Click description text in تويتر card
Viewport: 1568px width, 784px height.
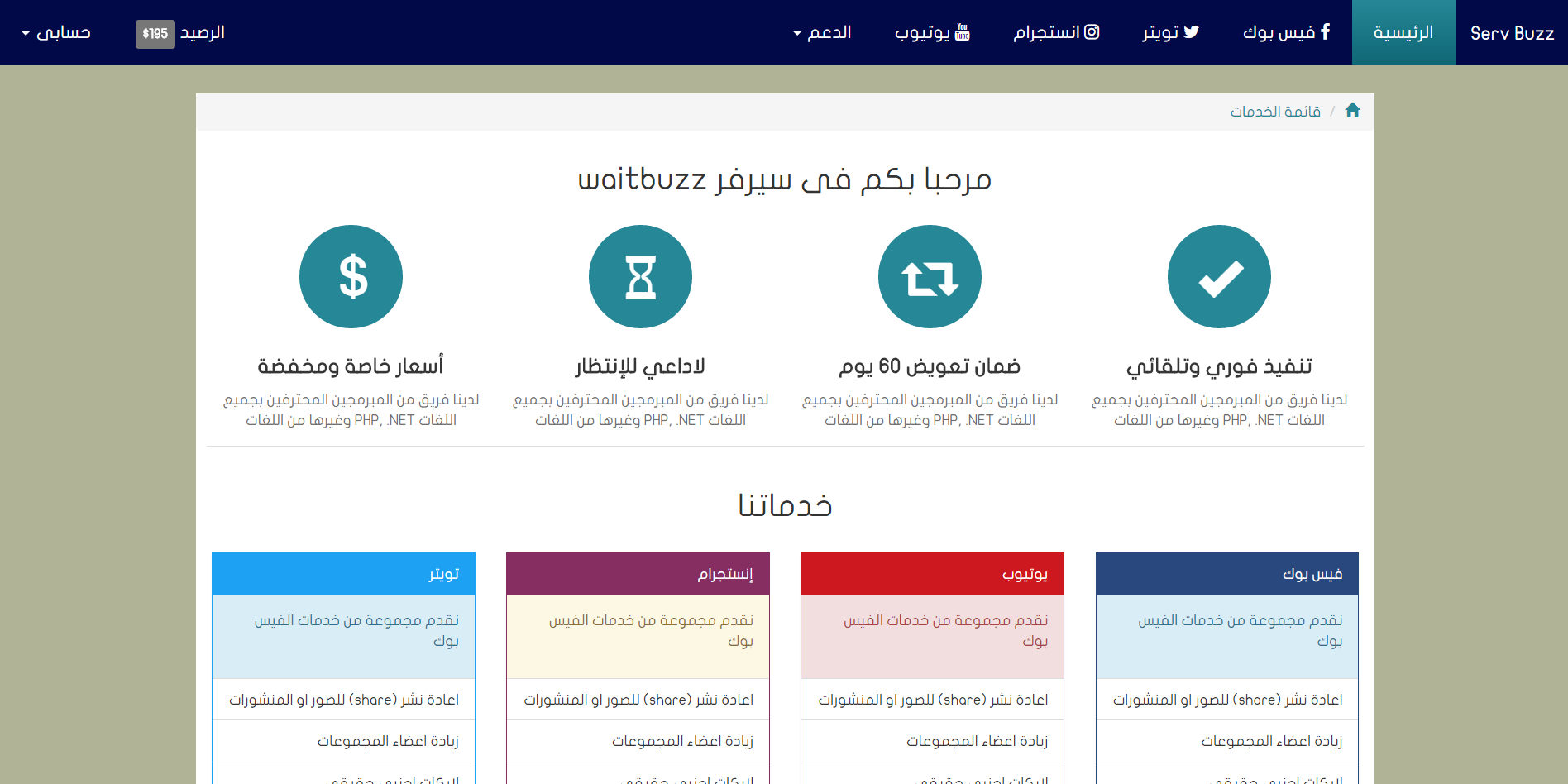[x=356, y=630]
